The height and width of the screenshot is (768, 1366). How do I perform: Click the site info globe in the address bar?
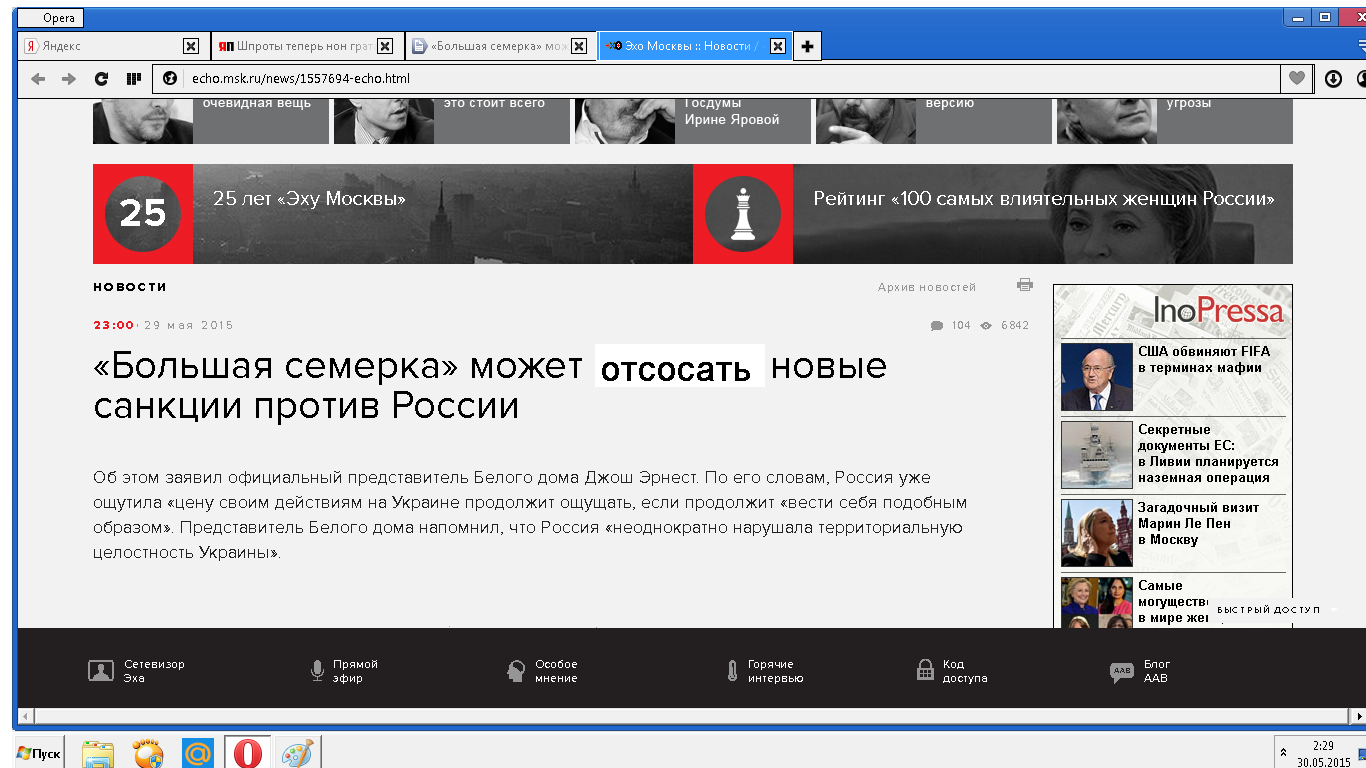point(170,79)
